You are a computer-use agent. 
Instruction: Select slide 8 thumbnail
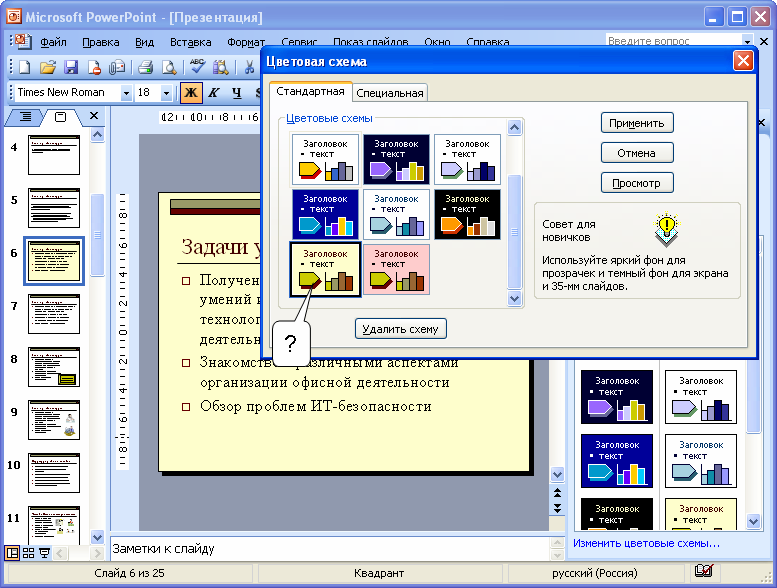point(54,367)
